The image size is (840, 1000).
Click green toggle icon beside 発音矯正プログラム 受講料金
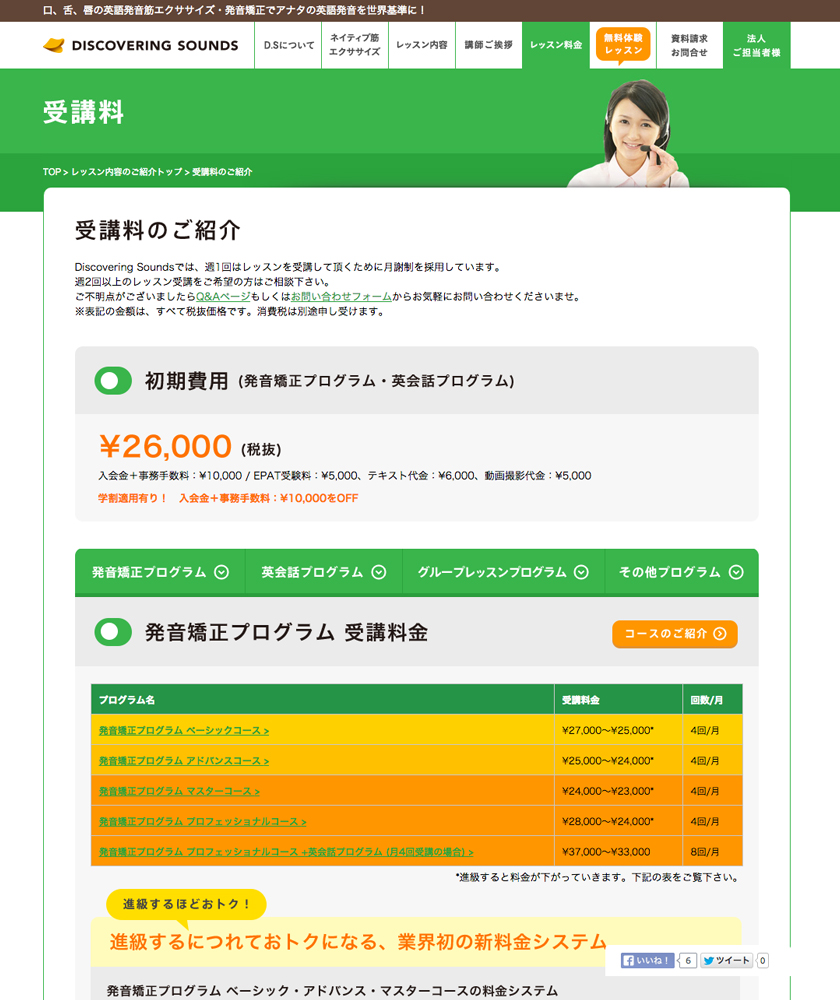click(113, 632)
